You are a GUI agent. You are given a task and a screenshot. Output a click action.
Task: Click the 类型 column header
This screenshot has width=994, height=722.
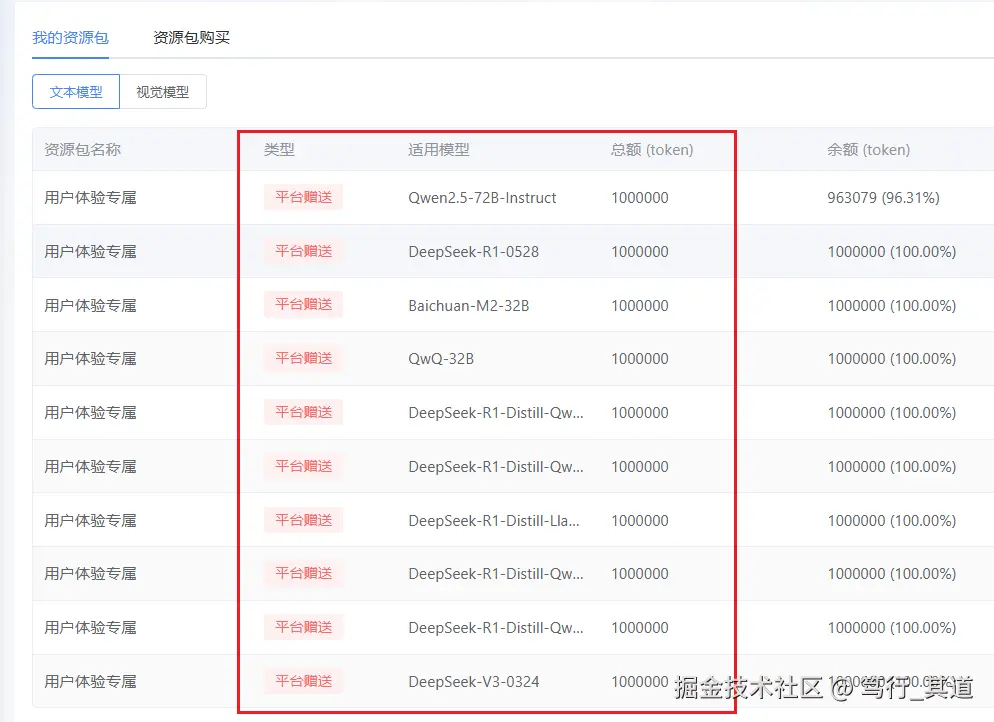pyautogui.click(x=279, y=150)
